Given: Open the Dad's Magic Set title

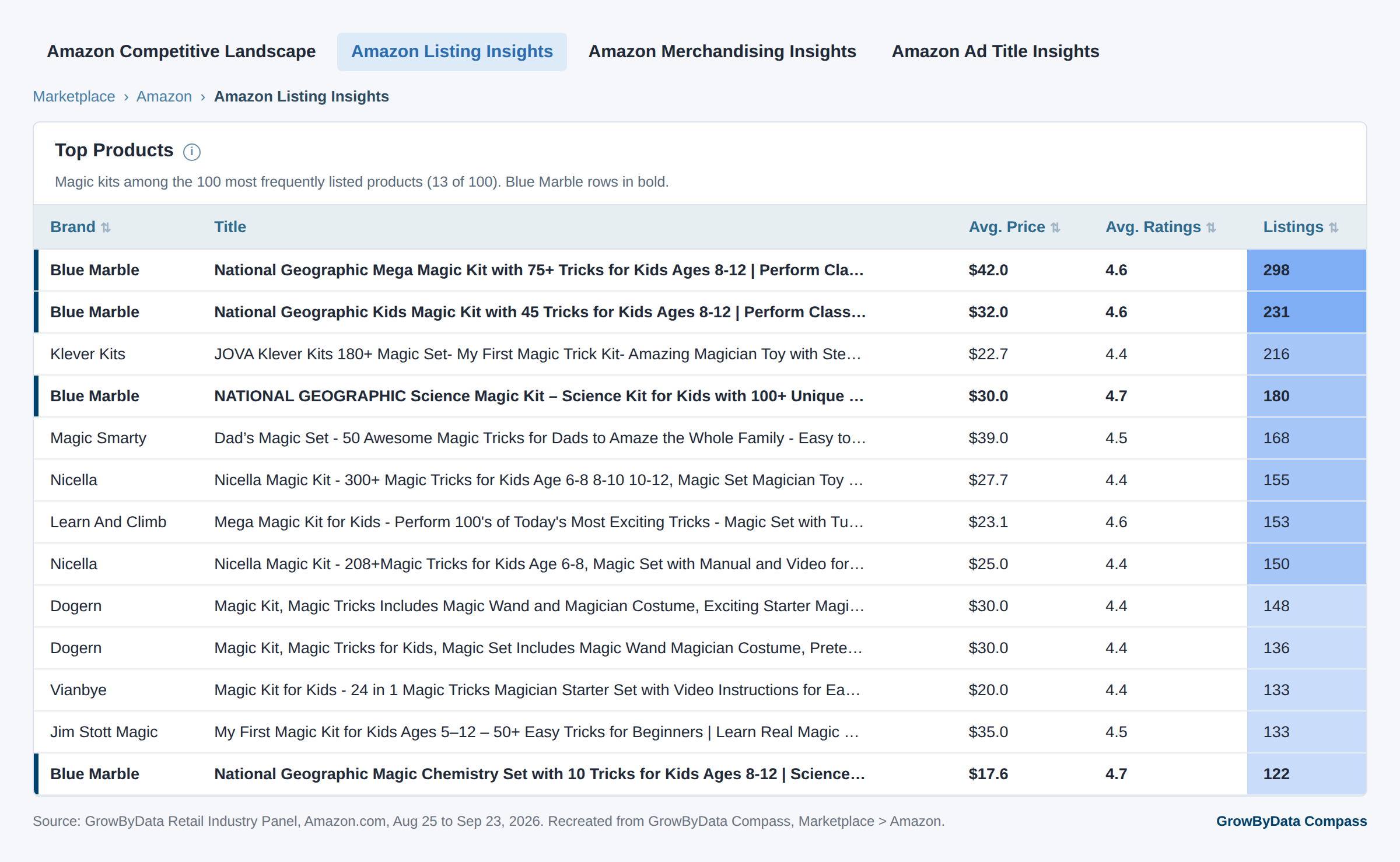Looking at the screenshot, I should pyautogui.click(x=540, y=438).
